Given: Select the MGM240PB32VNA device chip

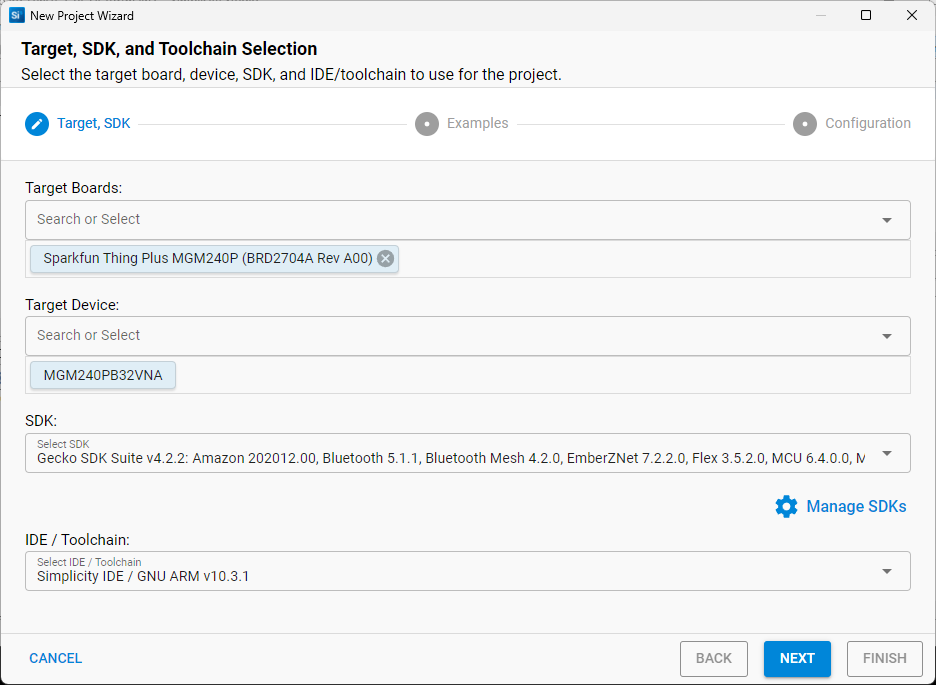Looking at the screenshot, I should coord(102,377).
